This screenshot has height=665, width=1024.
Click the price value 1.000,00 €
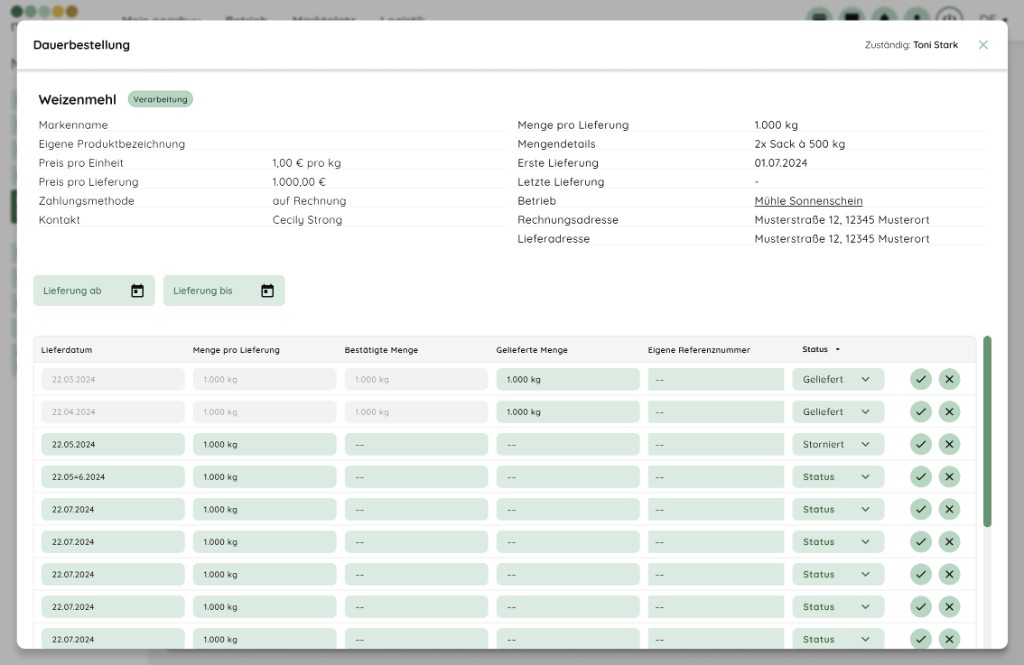tap(298, 182)
